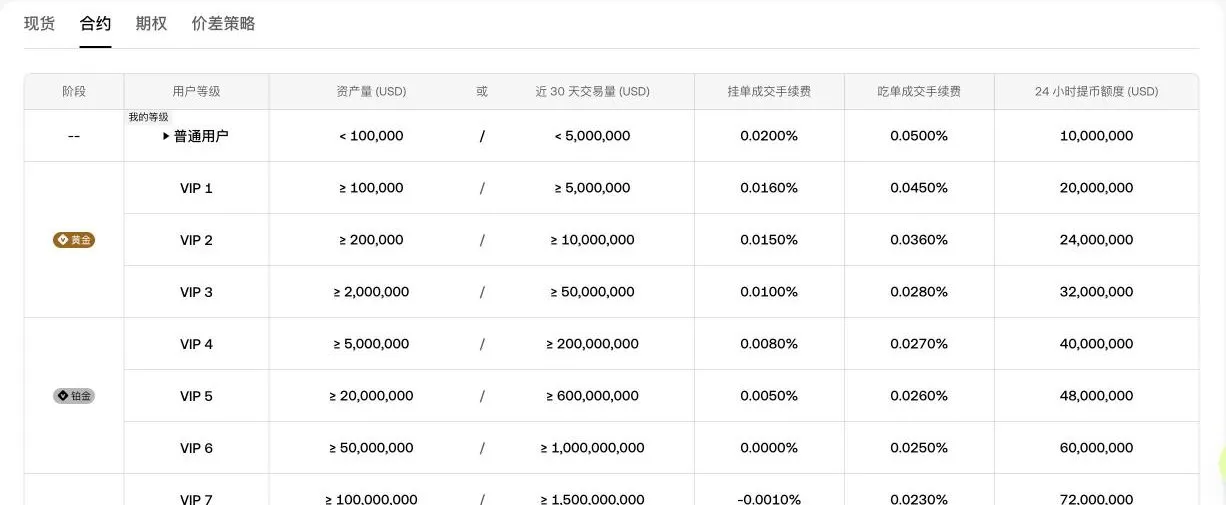Click the 32,000,000 withdrawal limit
The height and width of the screenshot is (505, 1226).
[x=1096, y=292]
